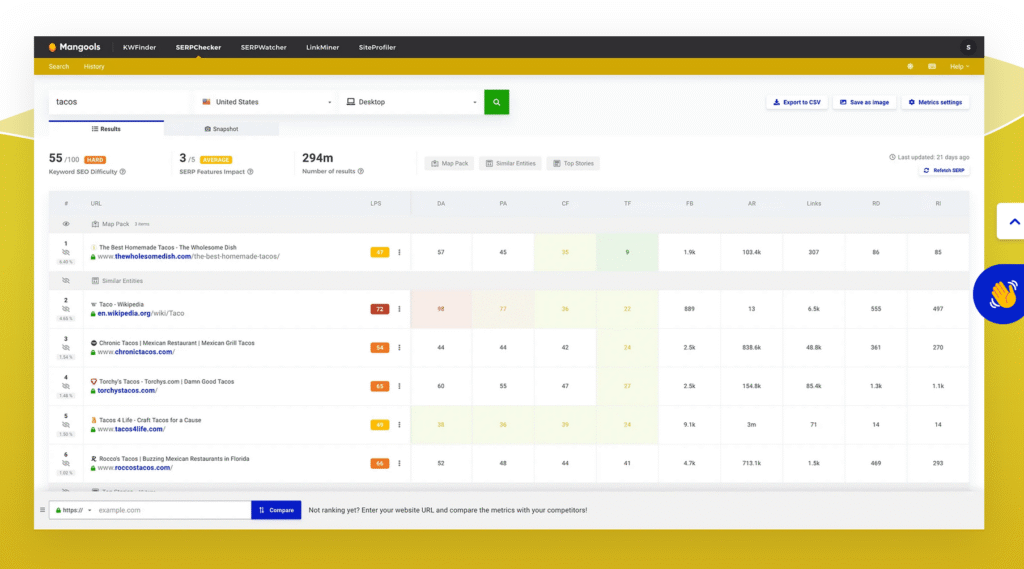Image resolution: width=1024 pixels, height=569 pixels.
Task: Open www.chronictacos.com link
Action: (x=136, y=352)
